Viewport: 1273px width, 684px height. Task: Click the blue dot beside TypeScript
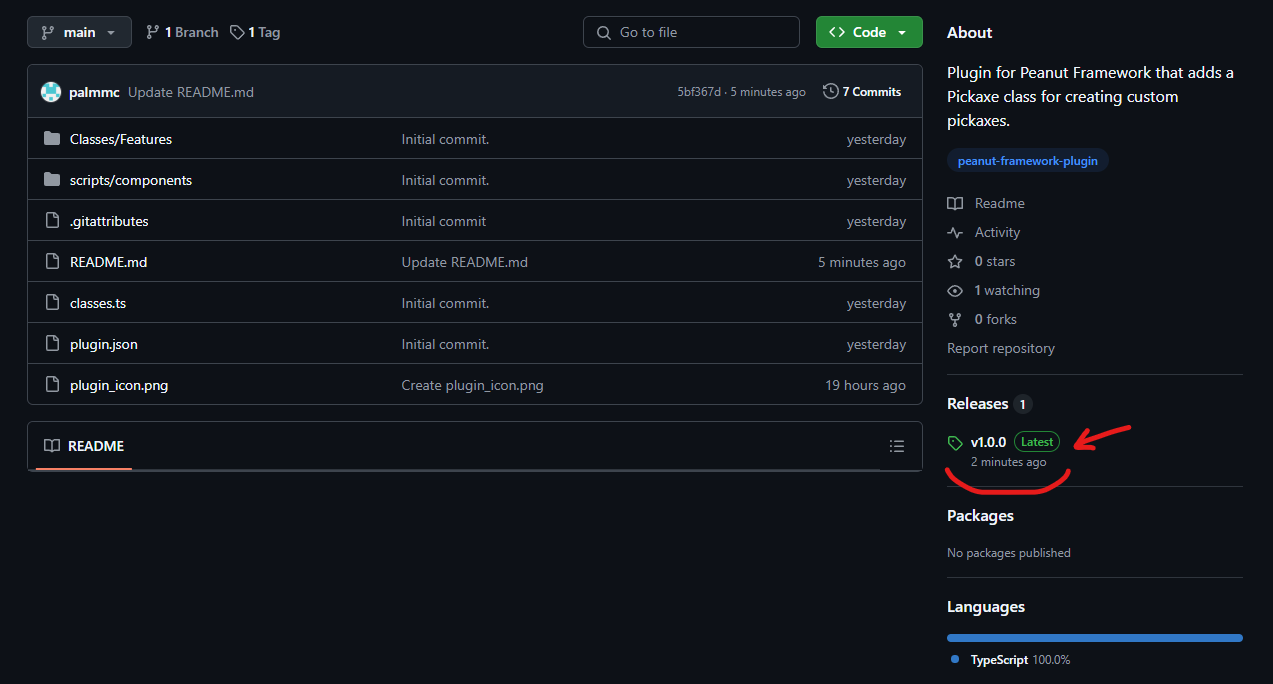(955, 659)
